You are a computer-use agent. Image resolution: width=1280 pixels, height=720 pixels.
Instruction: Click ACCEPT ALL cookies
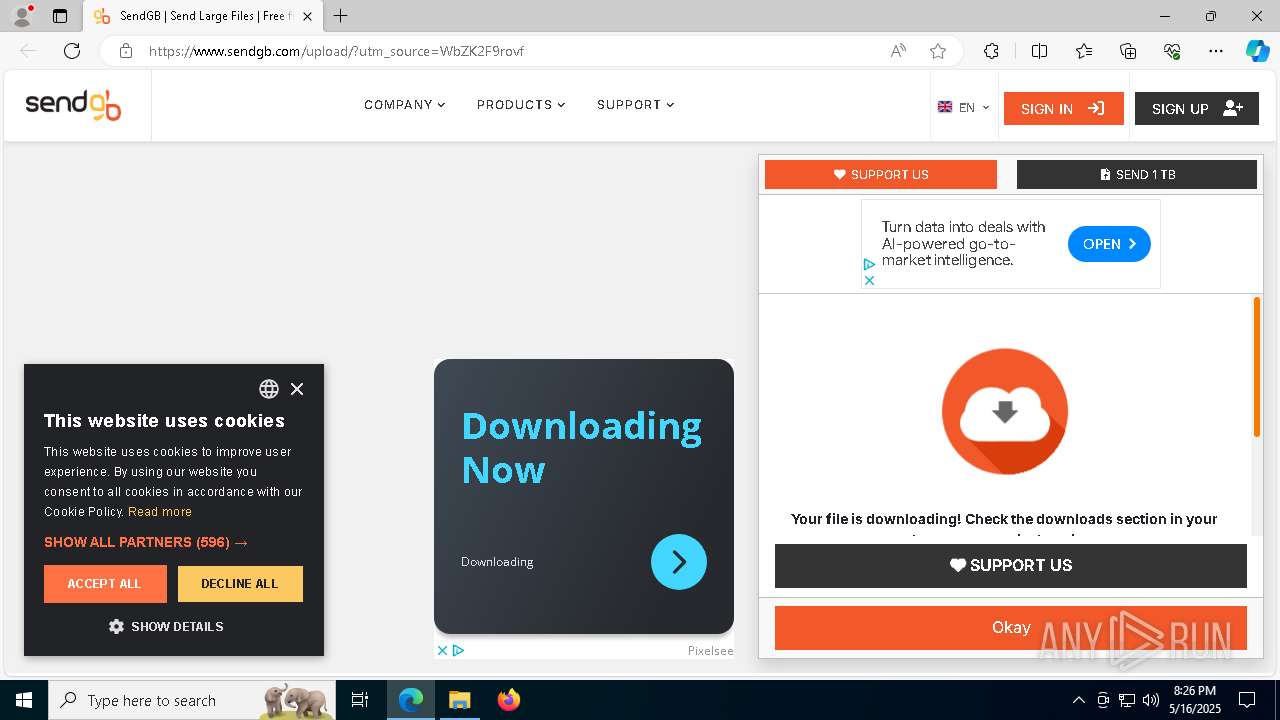105,584
